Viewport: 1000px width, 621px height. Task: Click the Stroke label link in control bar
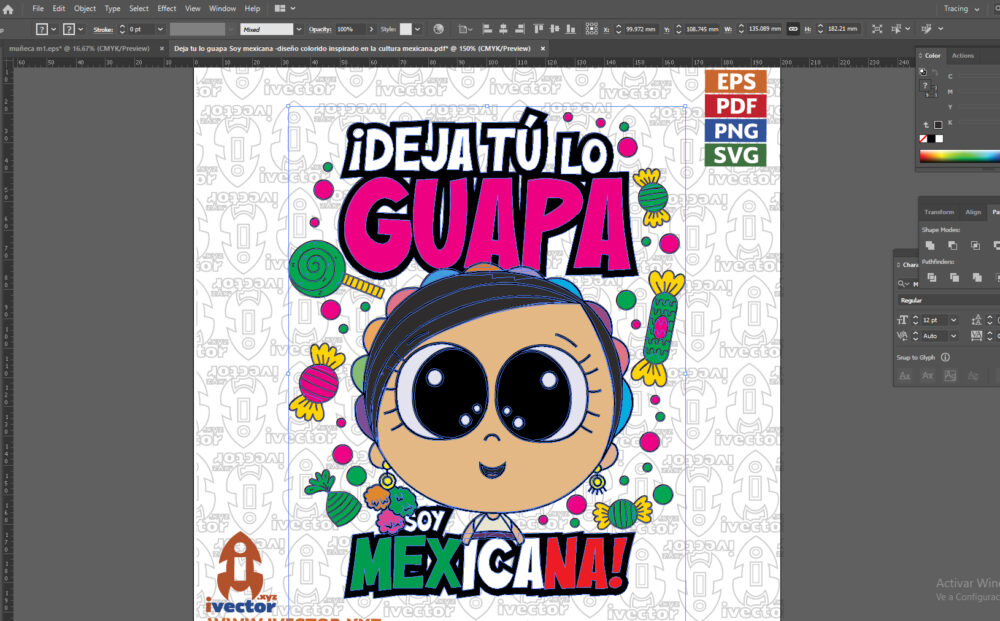pos(103,29)
